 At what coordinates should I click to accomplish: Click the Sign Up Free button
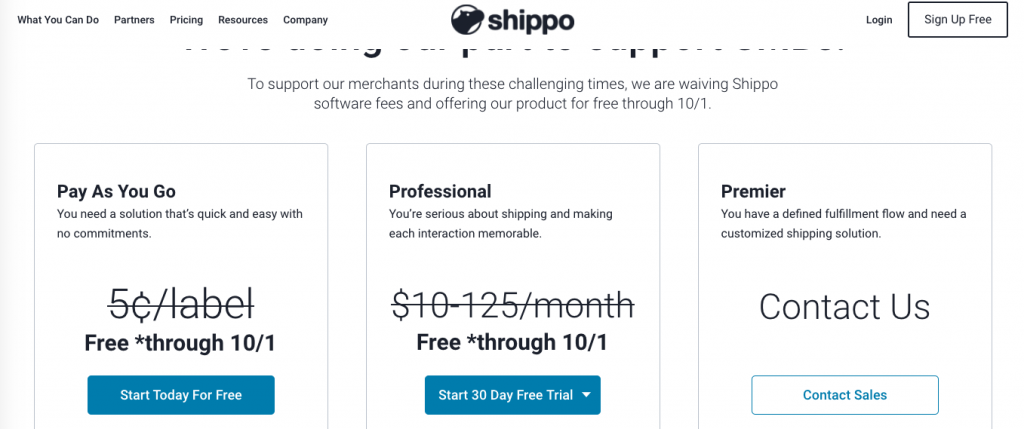957,20
